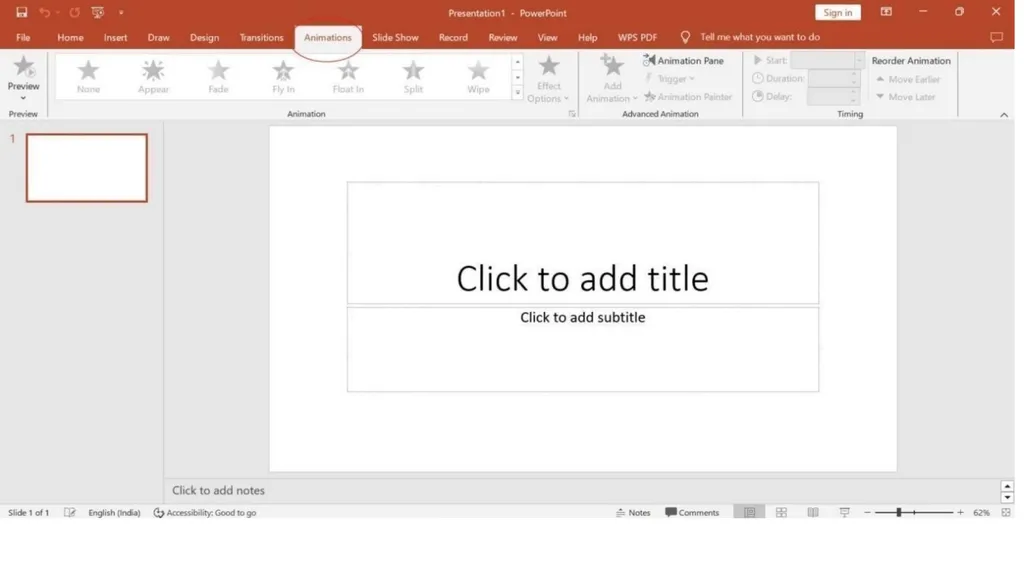Toggle the Notes pane from the status bar
The image size is (1024, 575).
point(633,513)
